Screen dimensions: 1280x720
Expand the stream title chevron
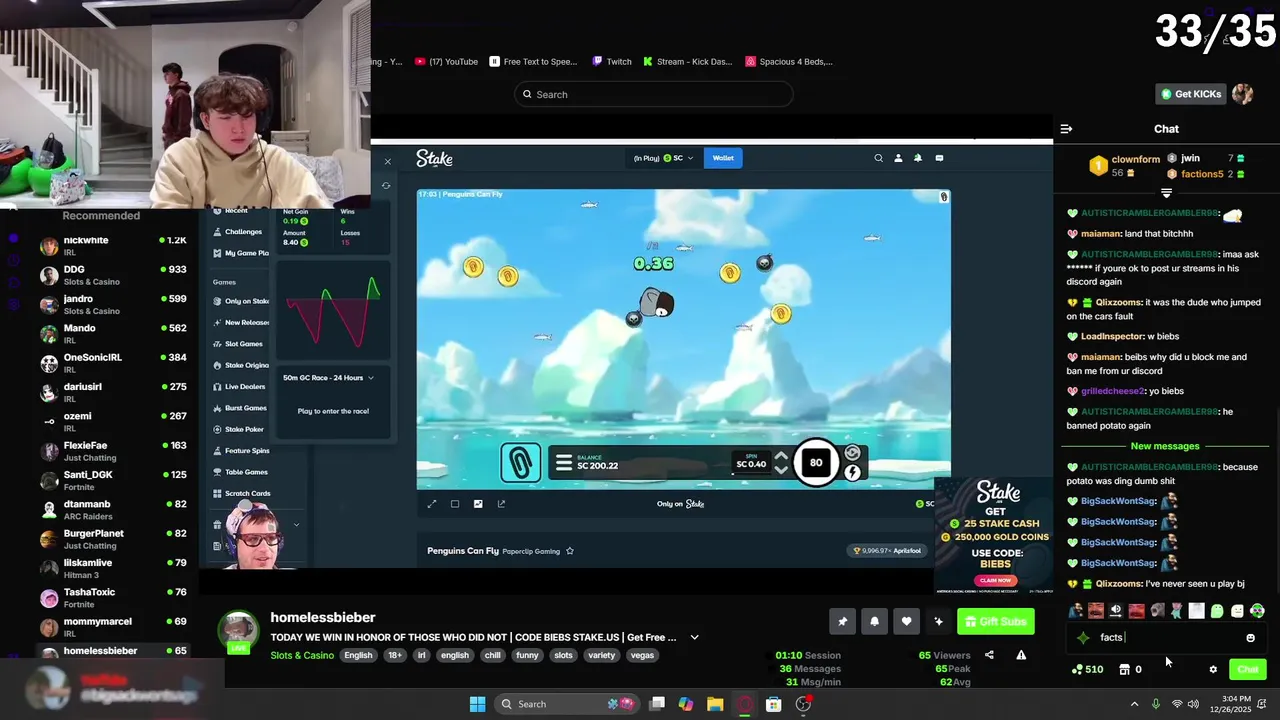pos(694,637)
